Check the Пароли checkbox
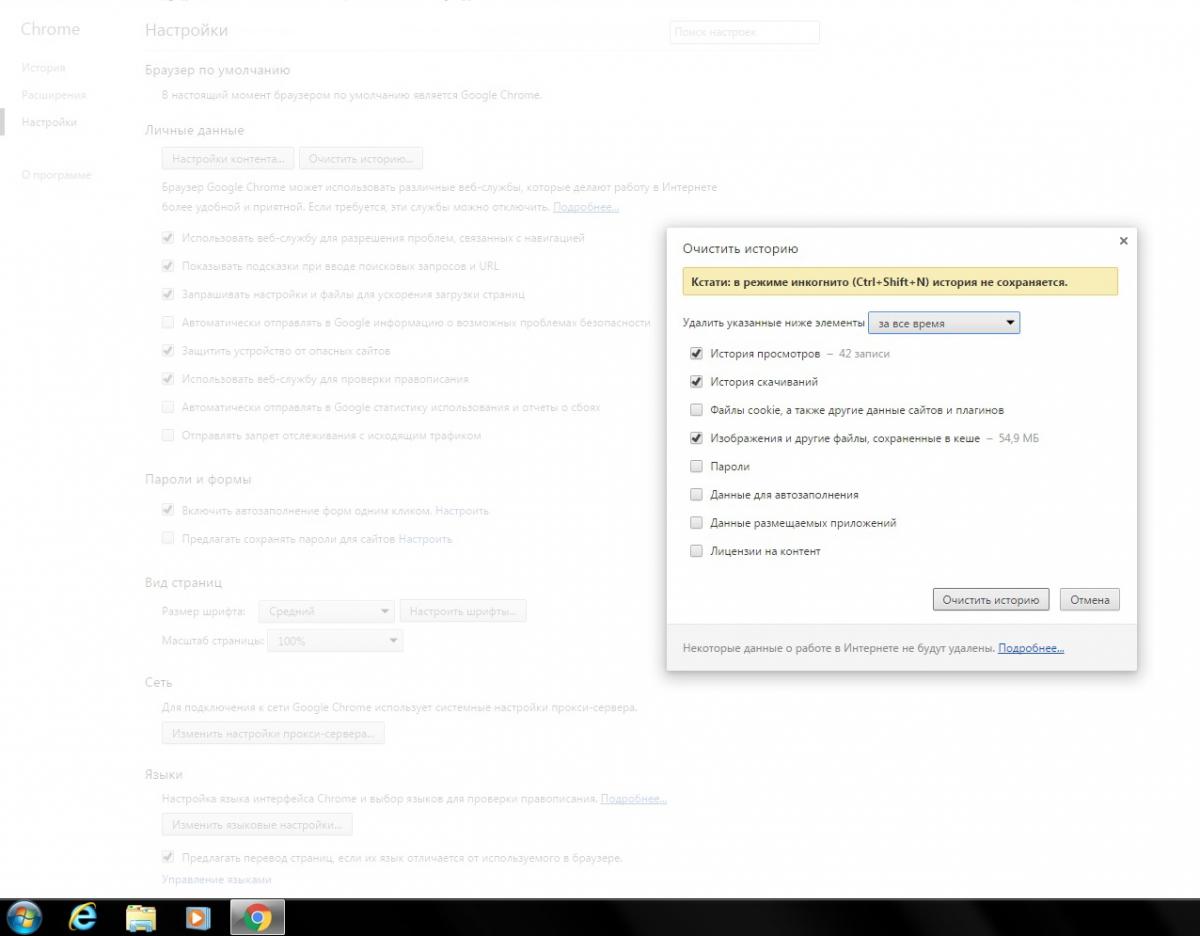The height and width of the screenshot is (936, 1200). click(x=696, y=466)
